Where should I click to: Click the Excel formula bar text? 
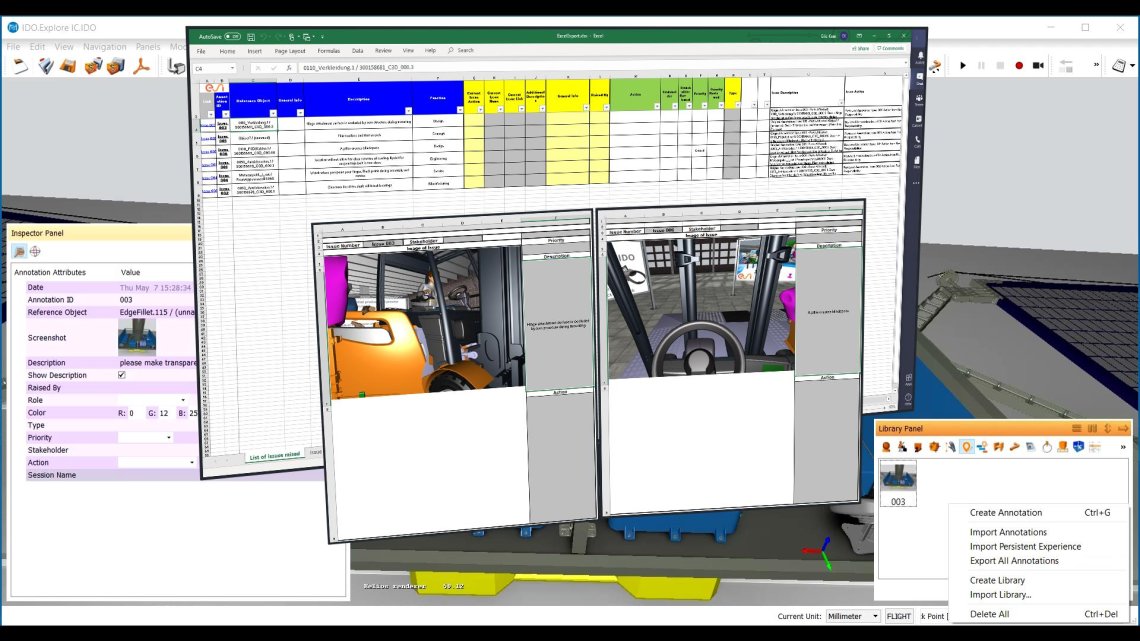(x=358, y=67)
